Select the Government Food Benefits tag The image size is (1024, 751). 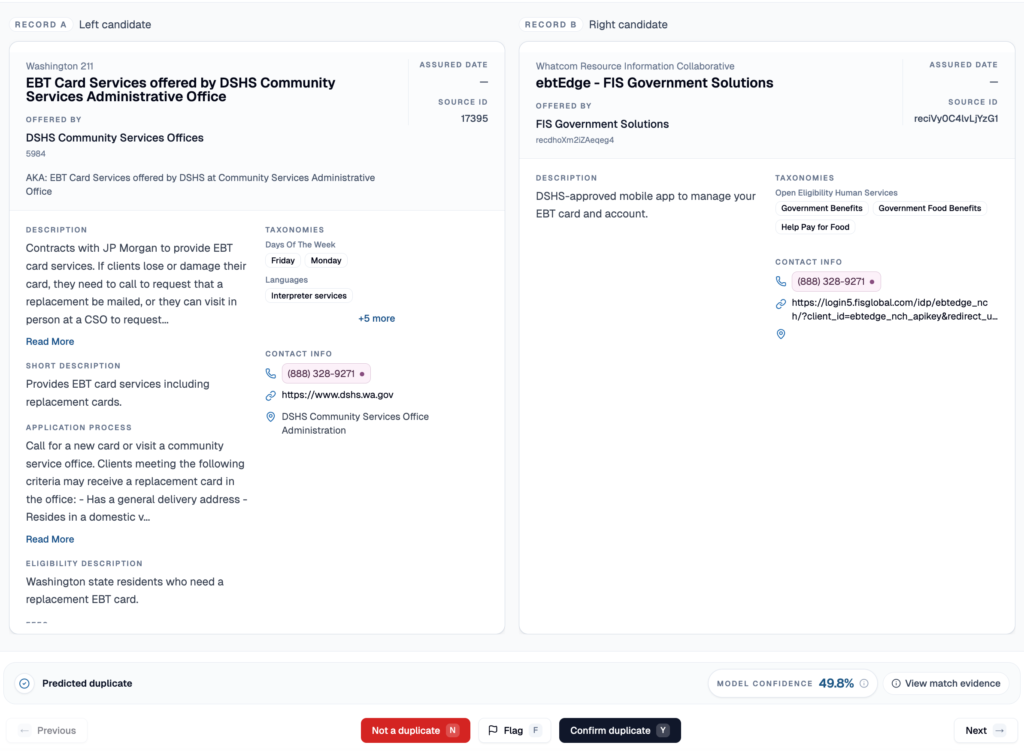[x=929, y=208]
